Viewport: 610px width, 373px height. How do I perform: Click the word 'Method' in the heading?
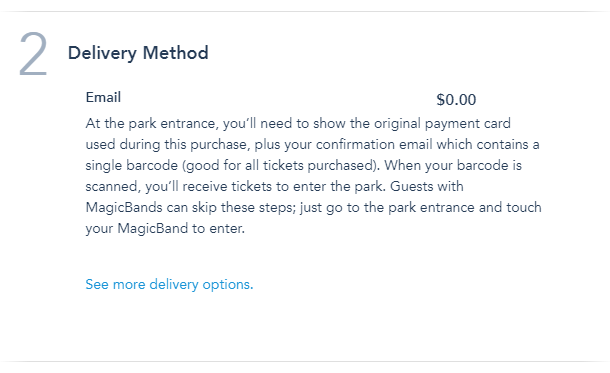pos(175,53)
